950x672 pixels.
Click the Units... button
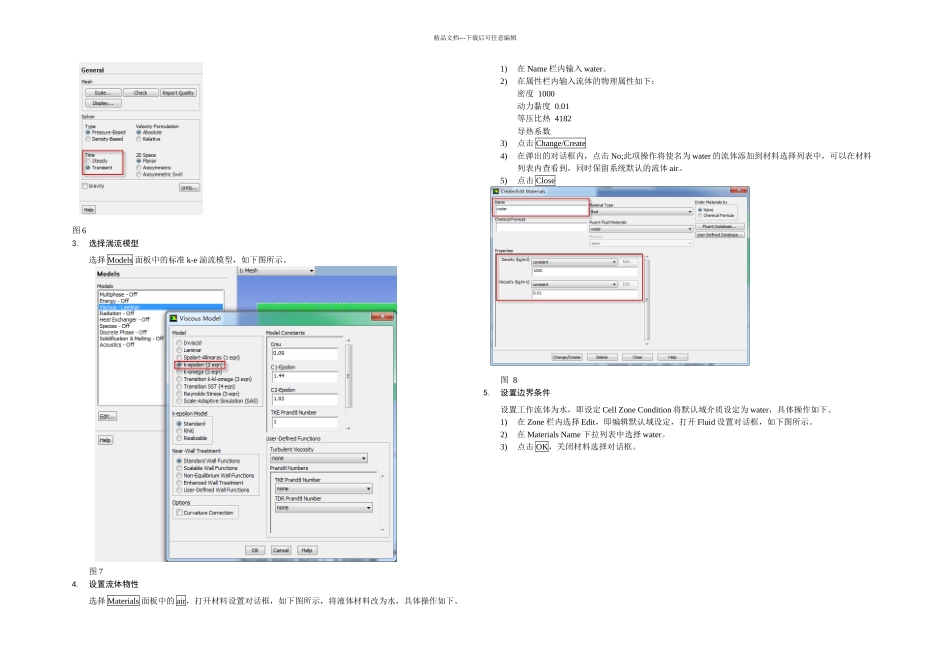click(189, 188)
